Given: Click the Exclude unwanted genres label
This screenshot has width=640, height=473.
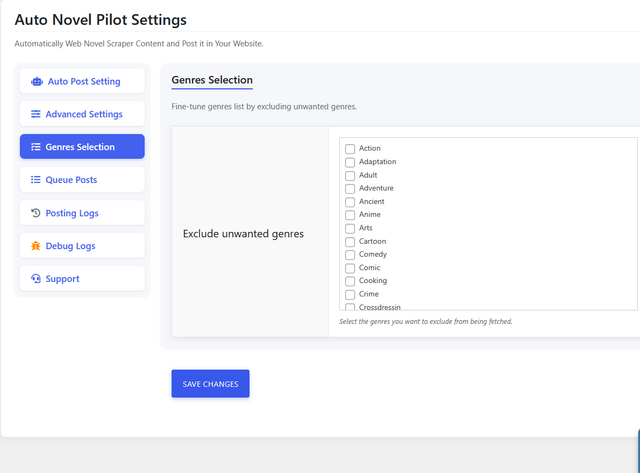Looking at the screenshot, I should [x=243, y=234].
